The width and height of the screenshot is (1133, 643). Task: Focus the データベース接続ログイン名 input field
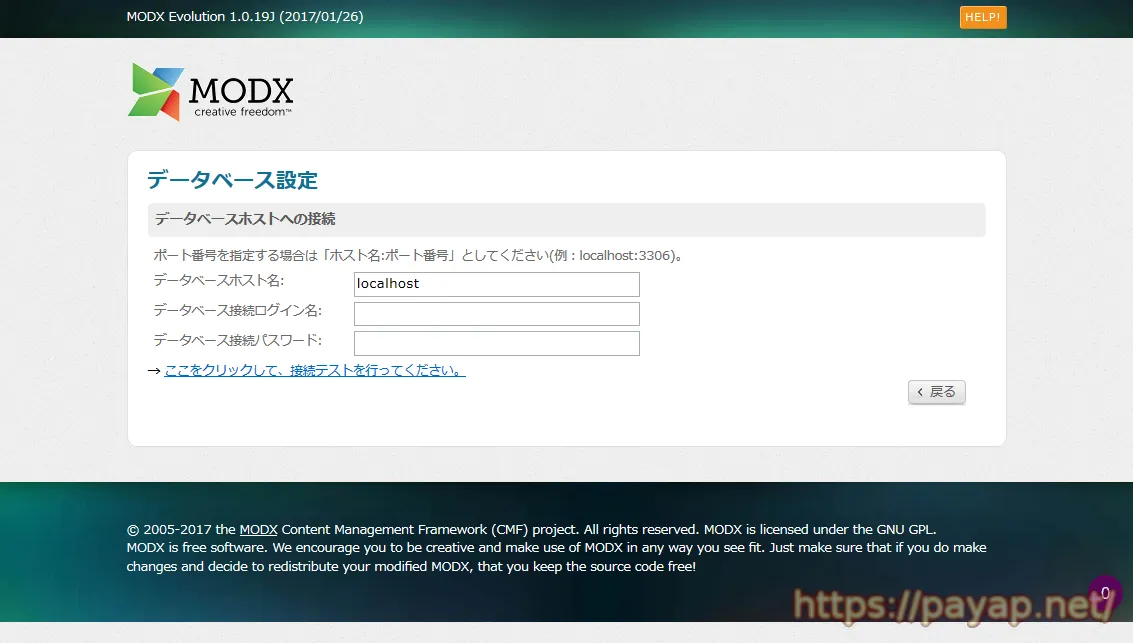tap(496, 313)
